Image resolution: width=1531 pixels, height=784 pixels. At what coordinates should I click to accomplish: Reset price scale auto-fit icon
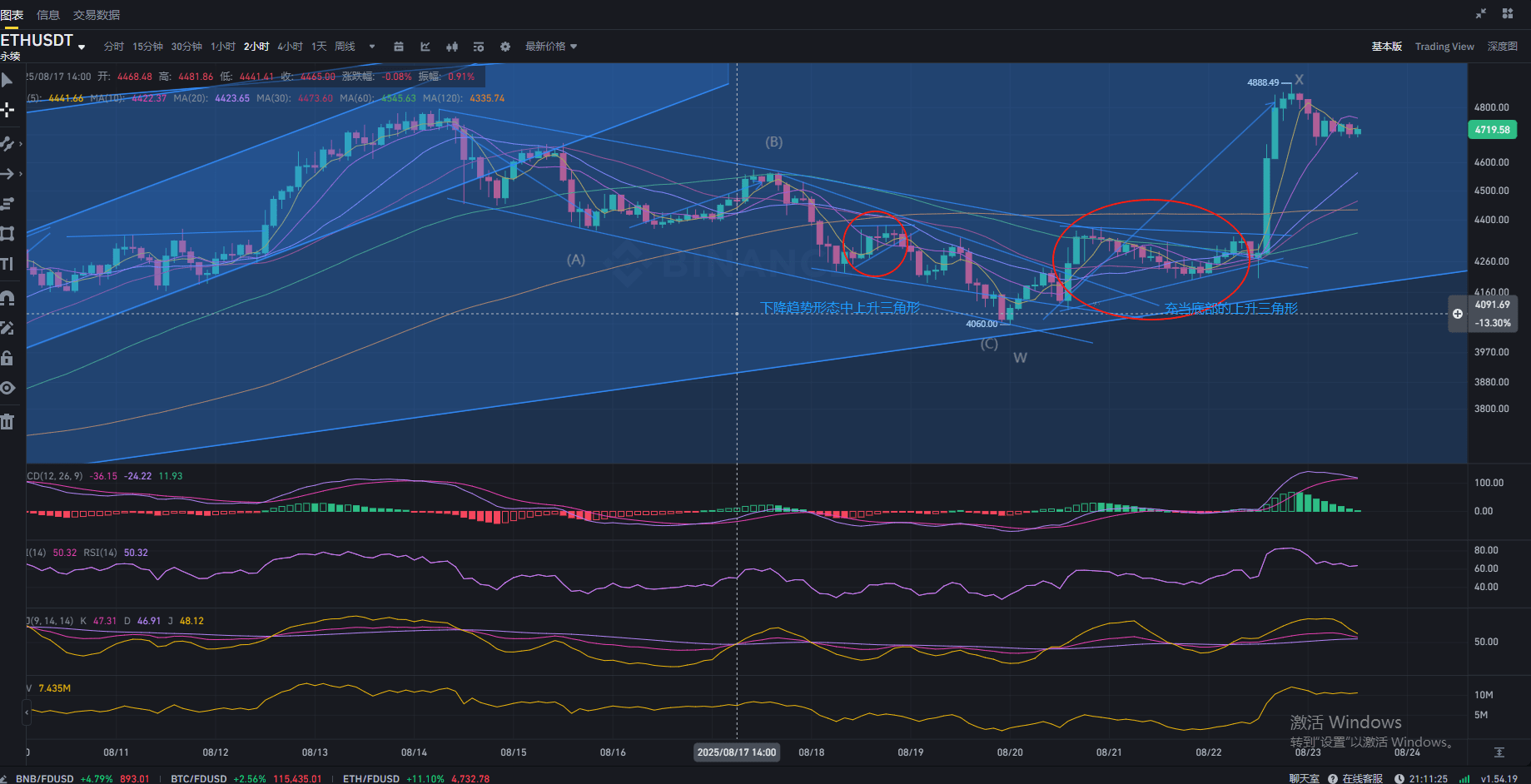click(x=1499, y=752)
